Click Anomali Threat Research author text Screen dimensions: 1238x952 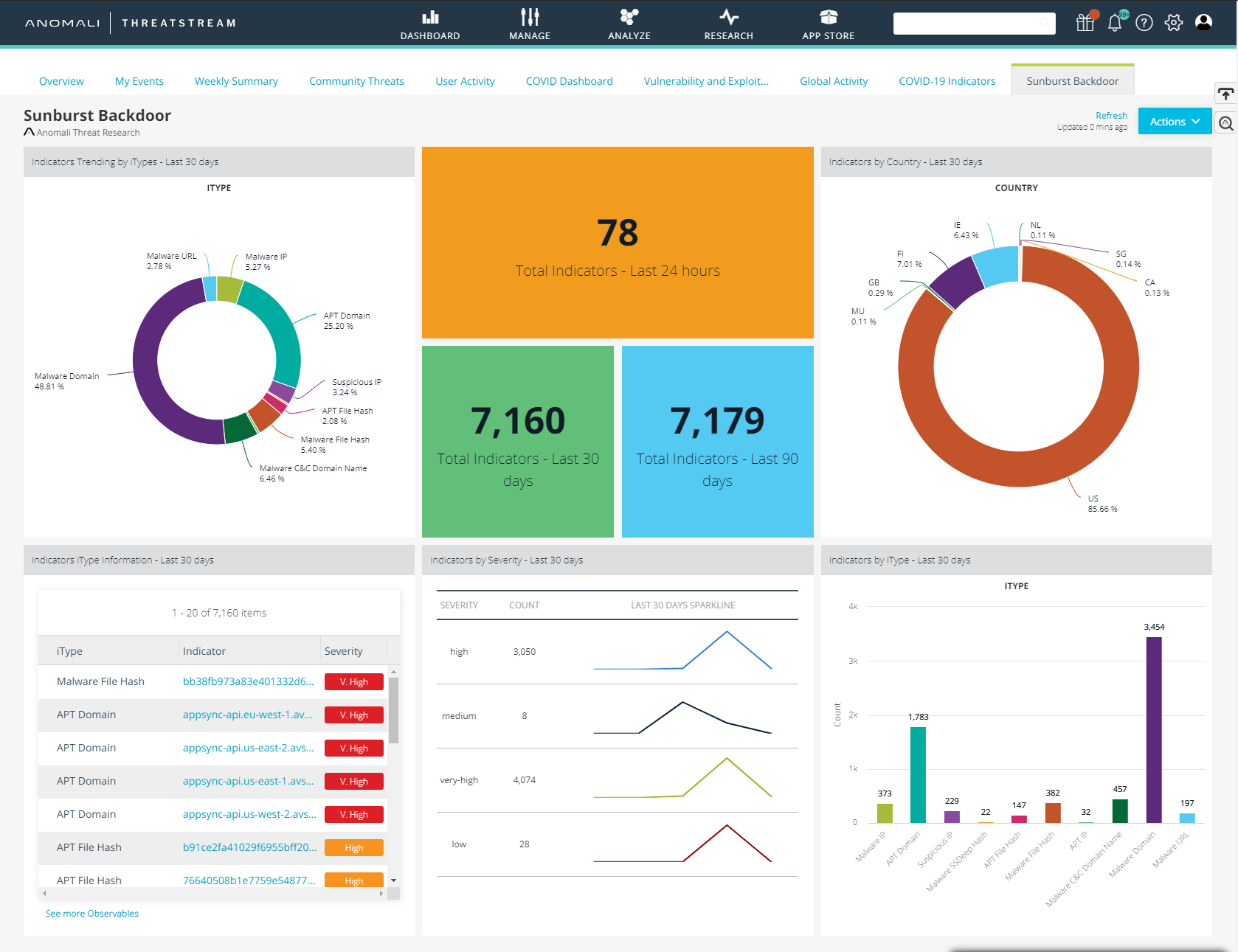tap(88, 133)
